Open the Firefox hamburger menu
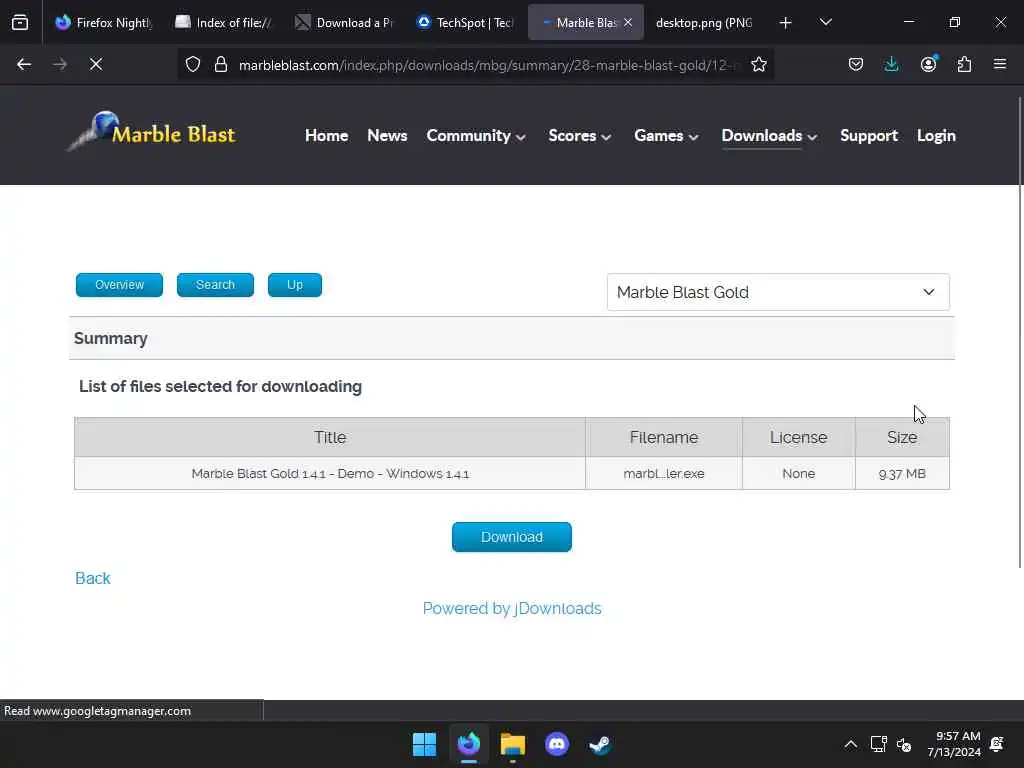Viewport: 1024px width, 768px height. click(x=1000, y=64)
